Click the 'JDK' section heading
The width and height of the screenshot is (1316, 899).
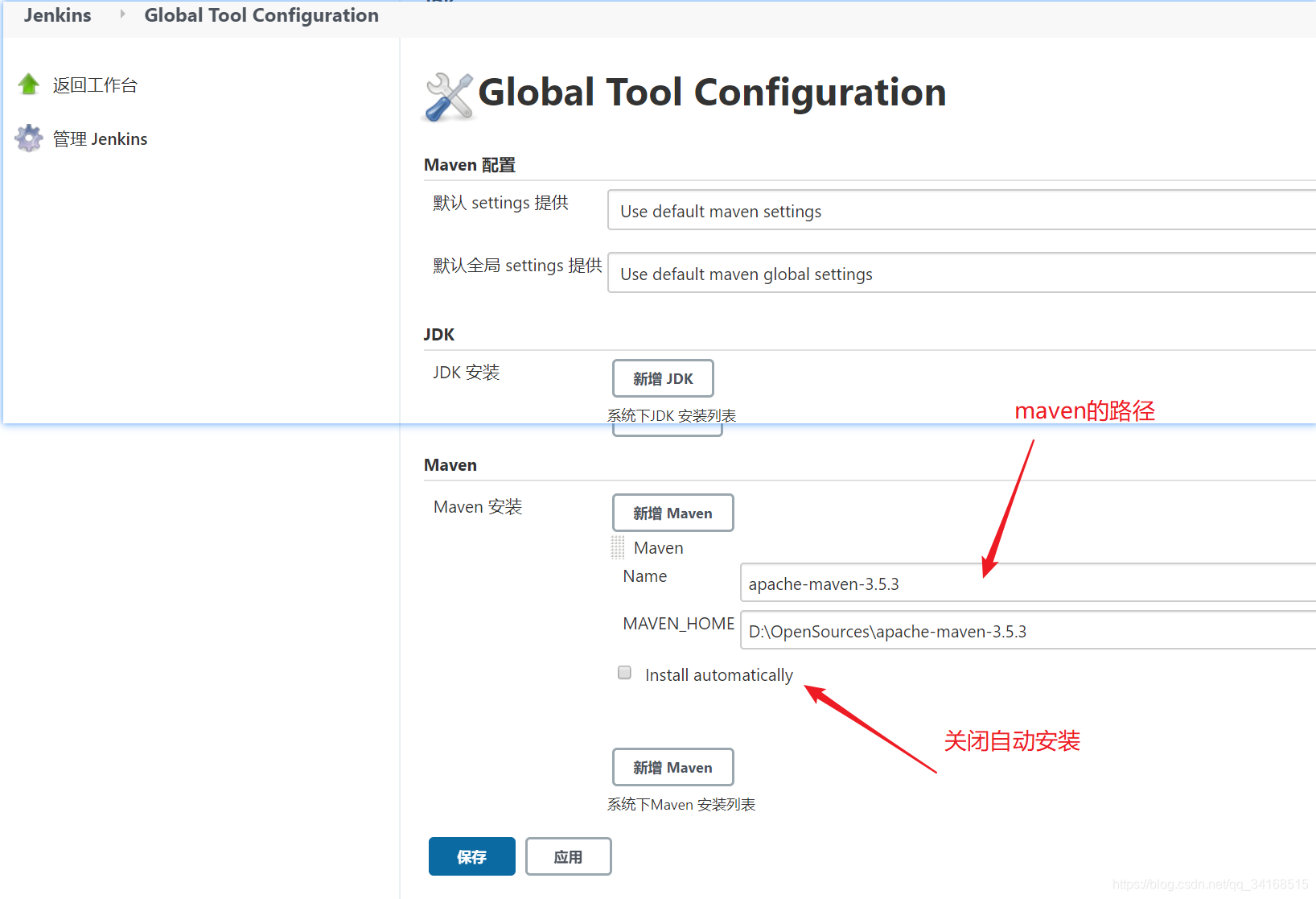(x=439, y=335)
